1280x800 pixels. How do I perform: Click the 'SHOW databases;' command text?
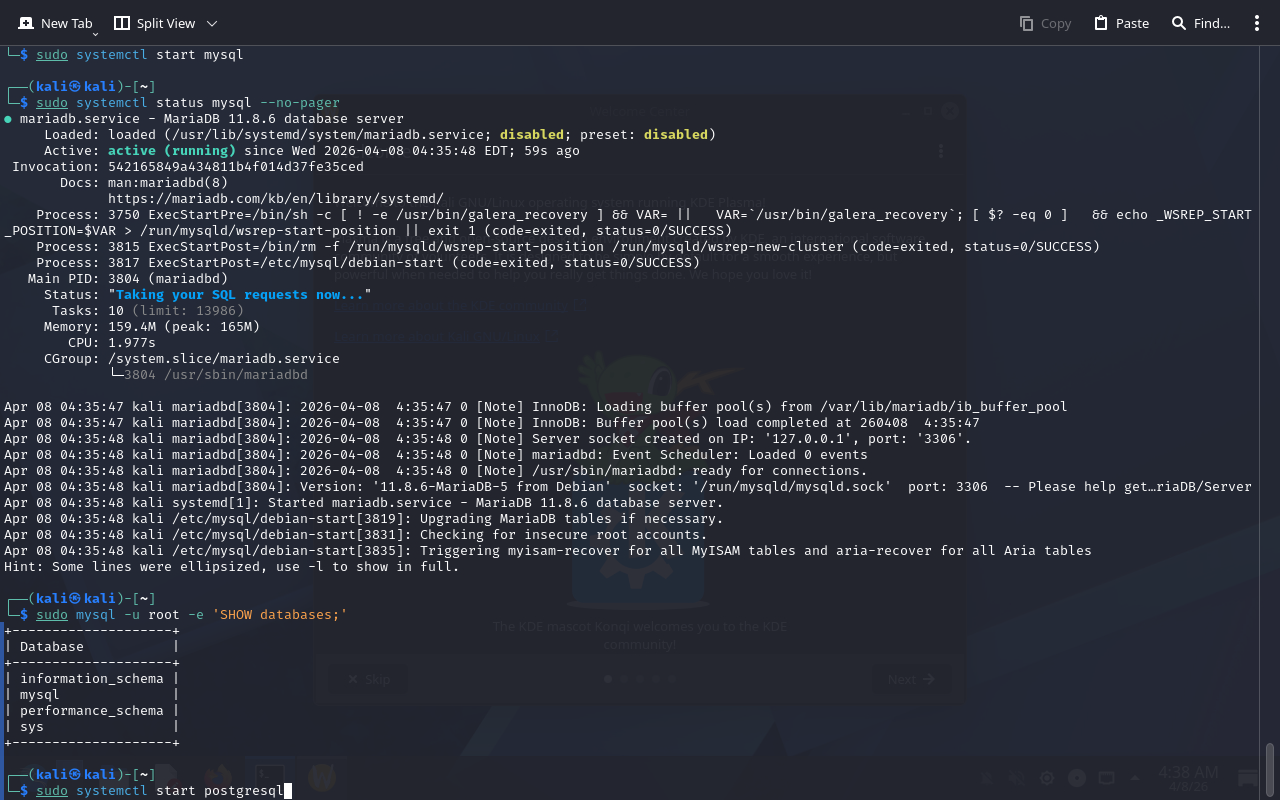pyautogui.click(x=279, y=615)
